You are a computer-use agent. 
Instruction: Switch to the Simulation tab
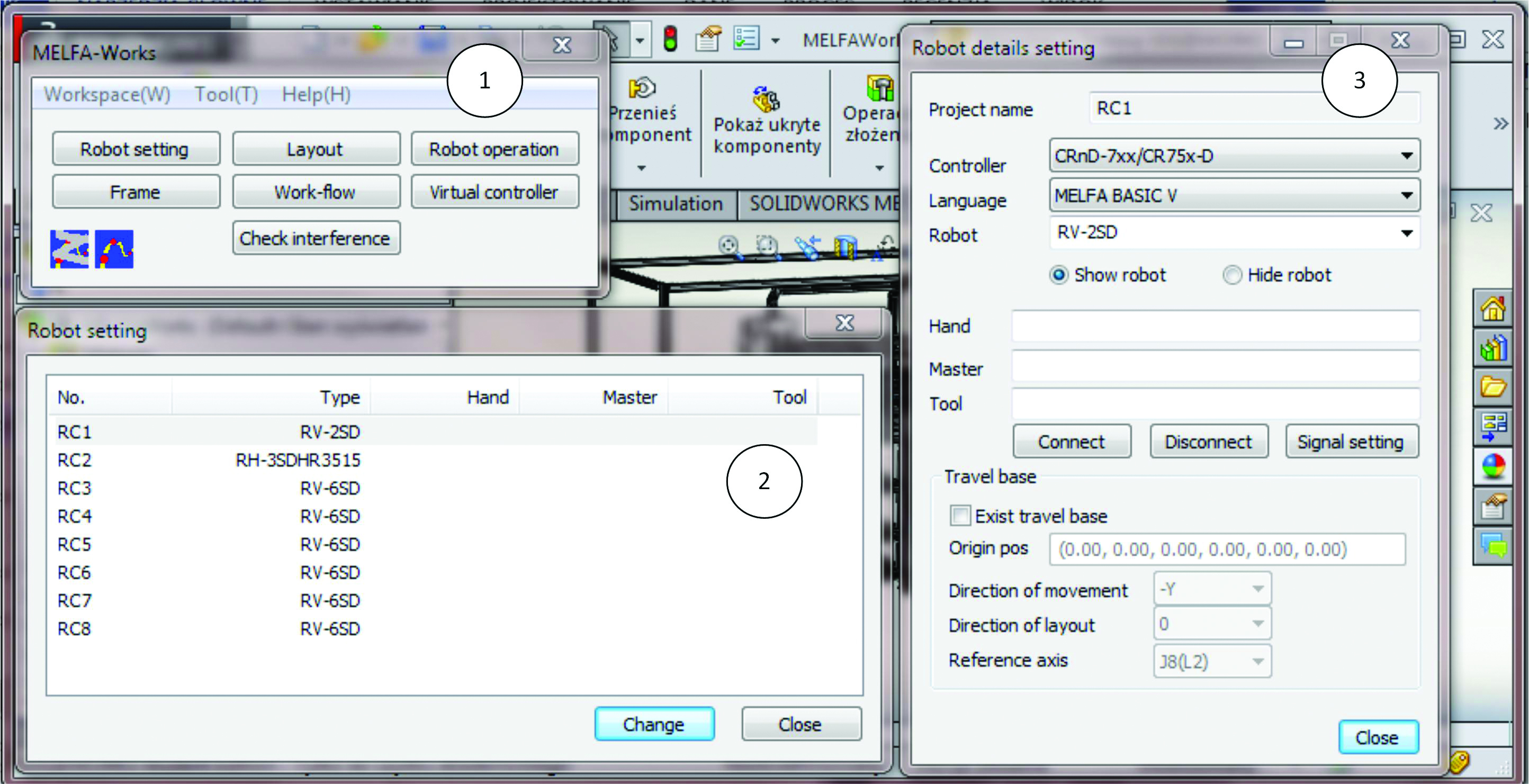(x=676, y=204)
